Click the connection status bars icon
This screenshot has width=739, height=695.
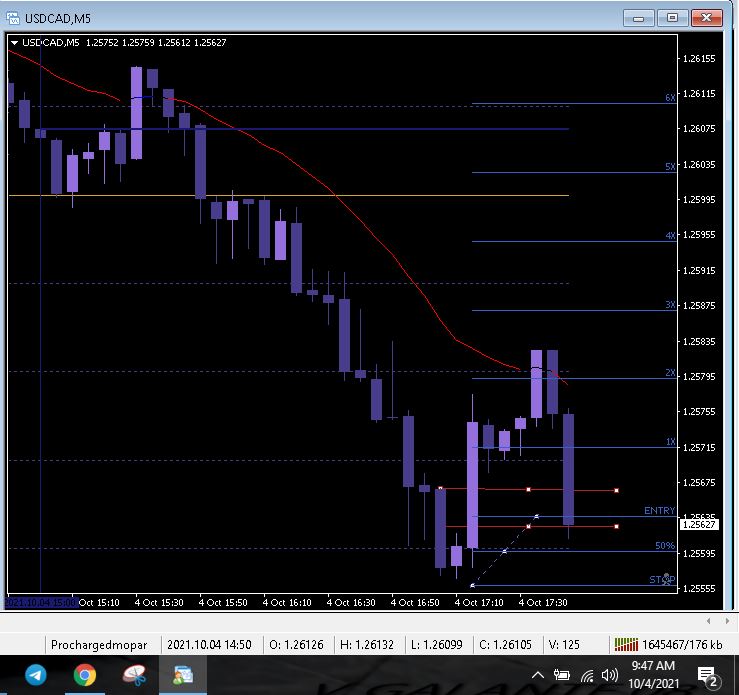coord(626,644)
